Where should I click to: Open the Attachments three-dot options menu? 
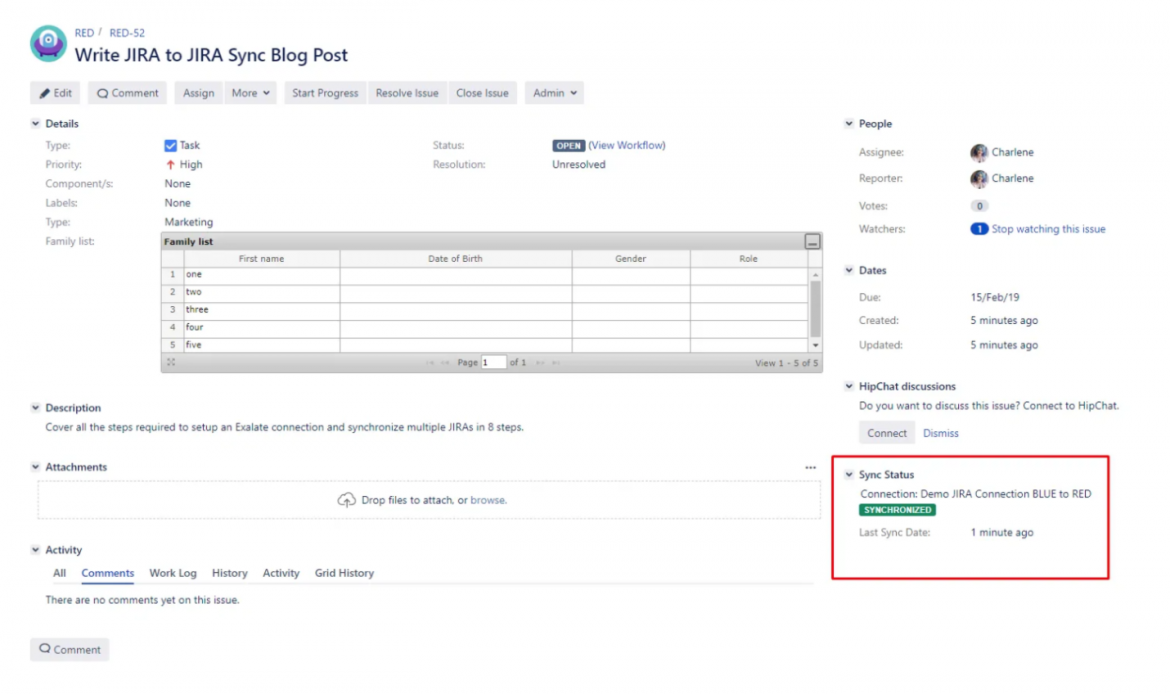810,467
